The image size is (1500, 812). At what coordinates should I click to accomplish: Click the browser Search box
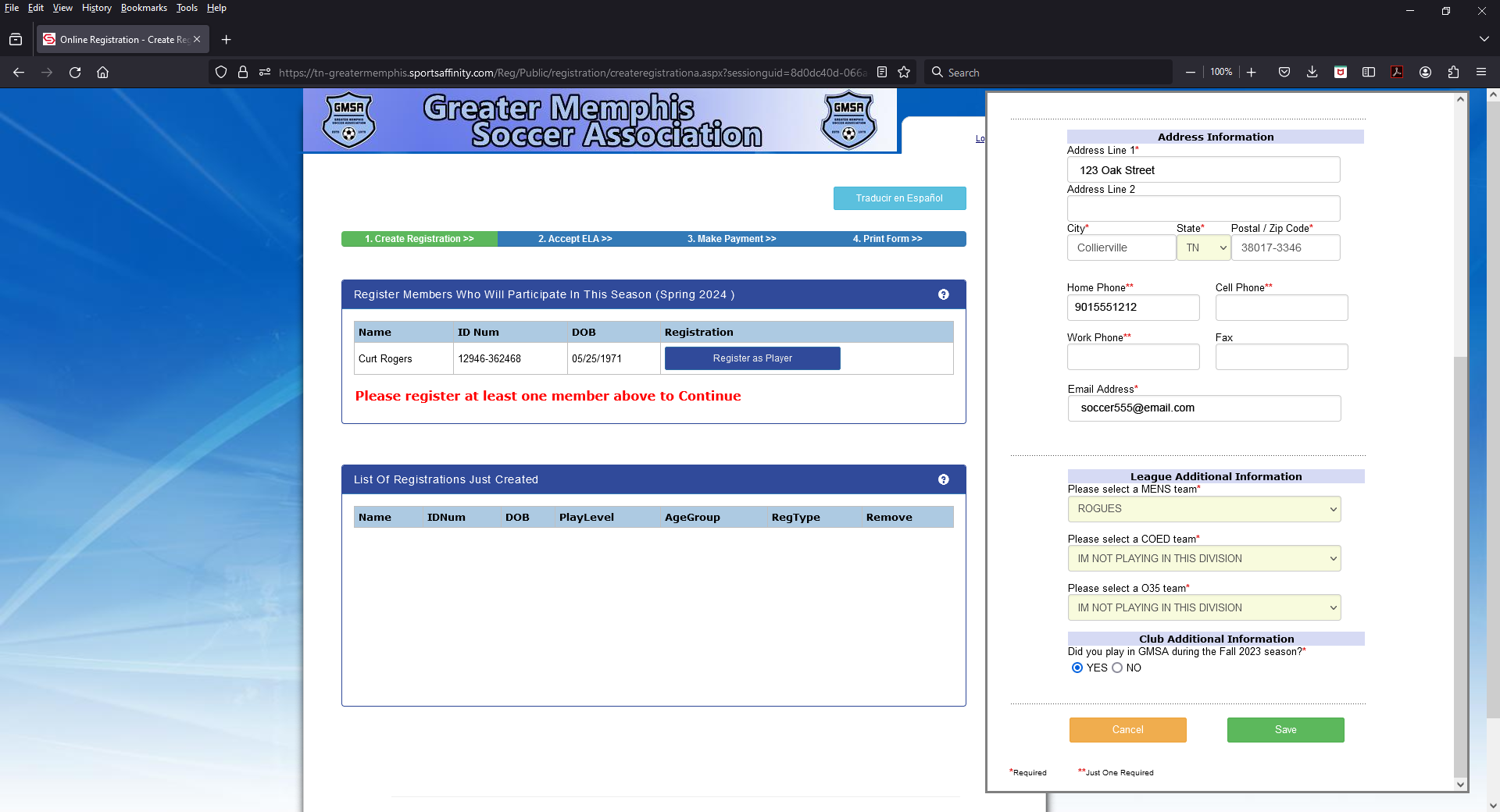(1048, 72)
